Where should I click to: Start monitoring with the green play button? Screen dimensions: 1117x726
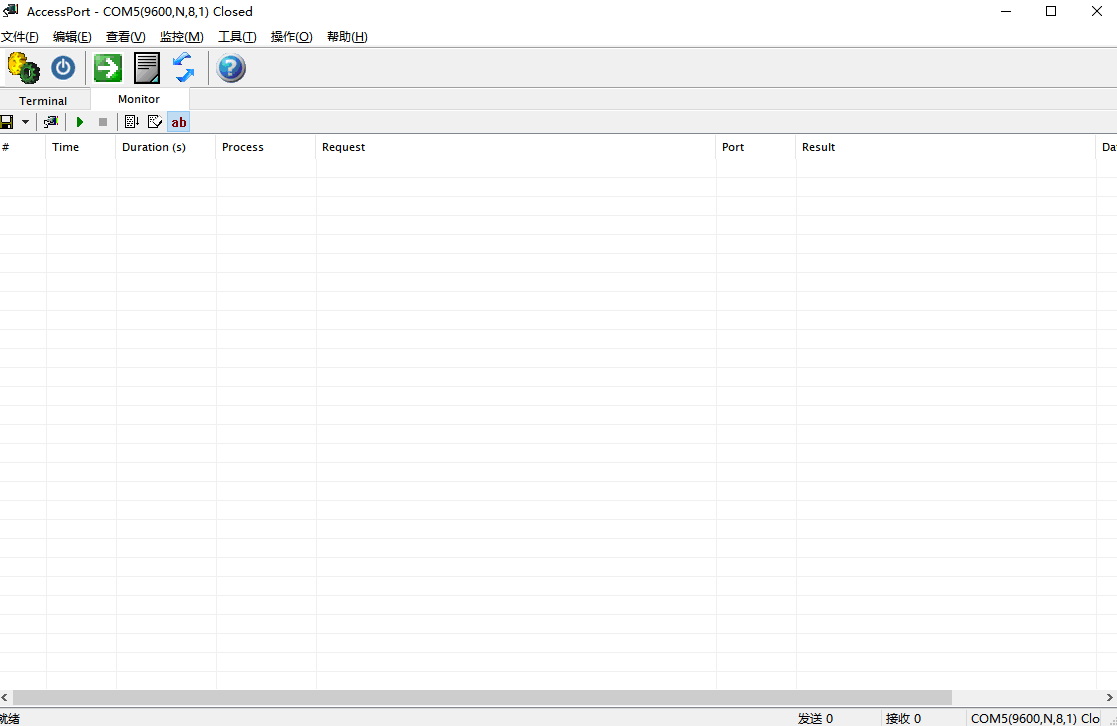(x=80, y=122)
